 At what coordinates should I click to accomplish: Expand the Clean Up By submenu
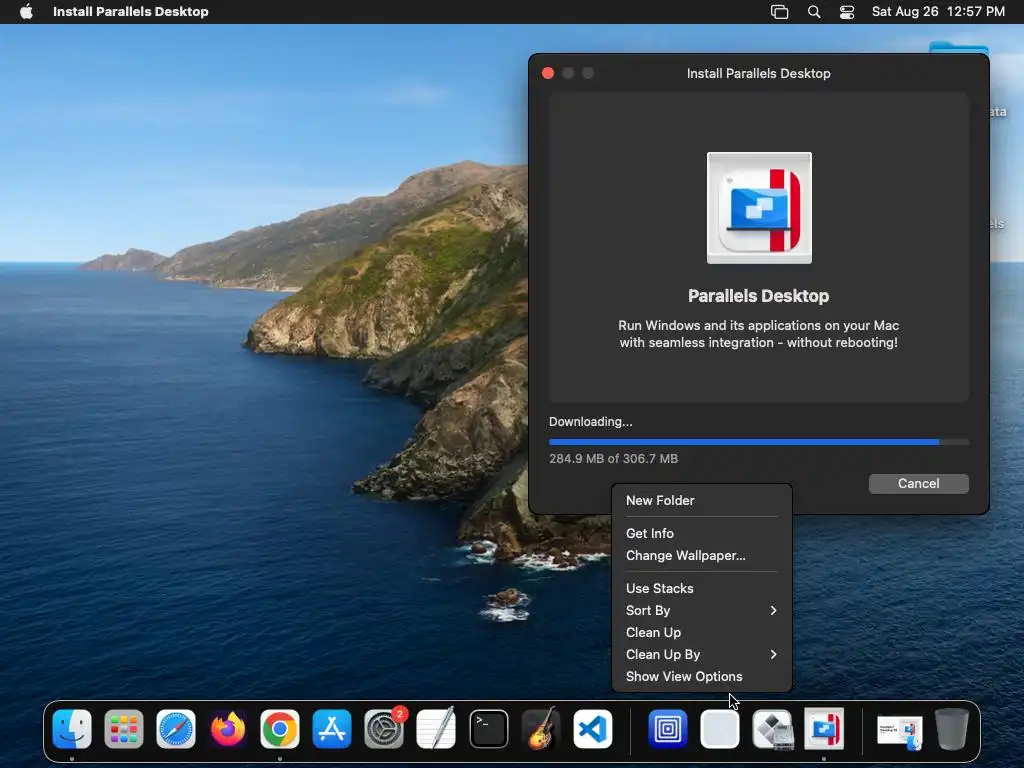[x=702, y=654]
